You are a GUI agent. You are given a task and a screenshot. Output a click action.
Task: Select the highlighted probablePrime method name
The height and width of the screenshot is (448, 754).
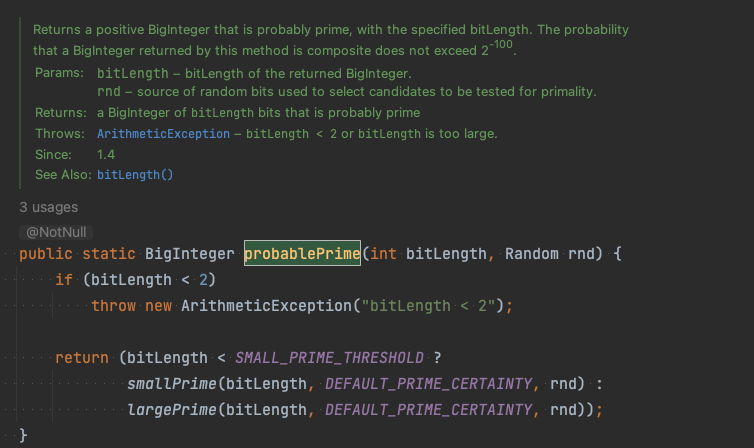[x=302, y=253]
